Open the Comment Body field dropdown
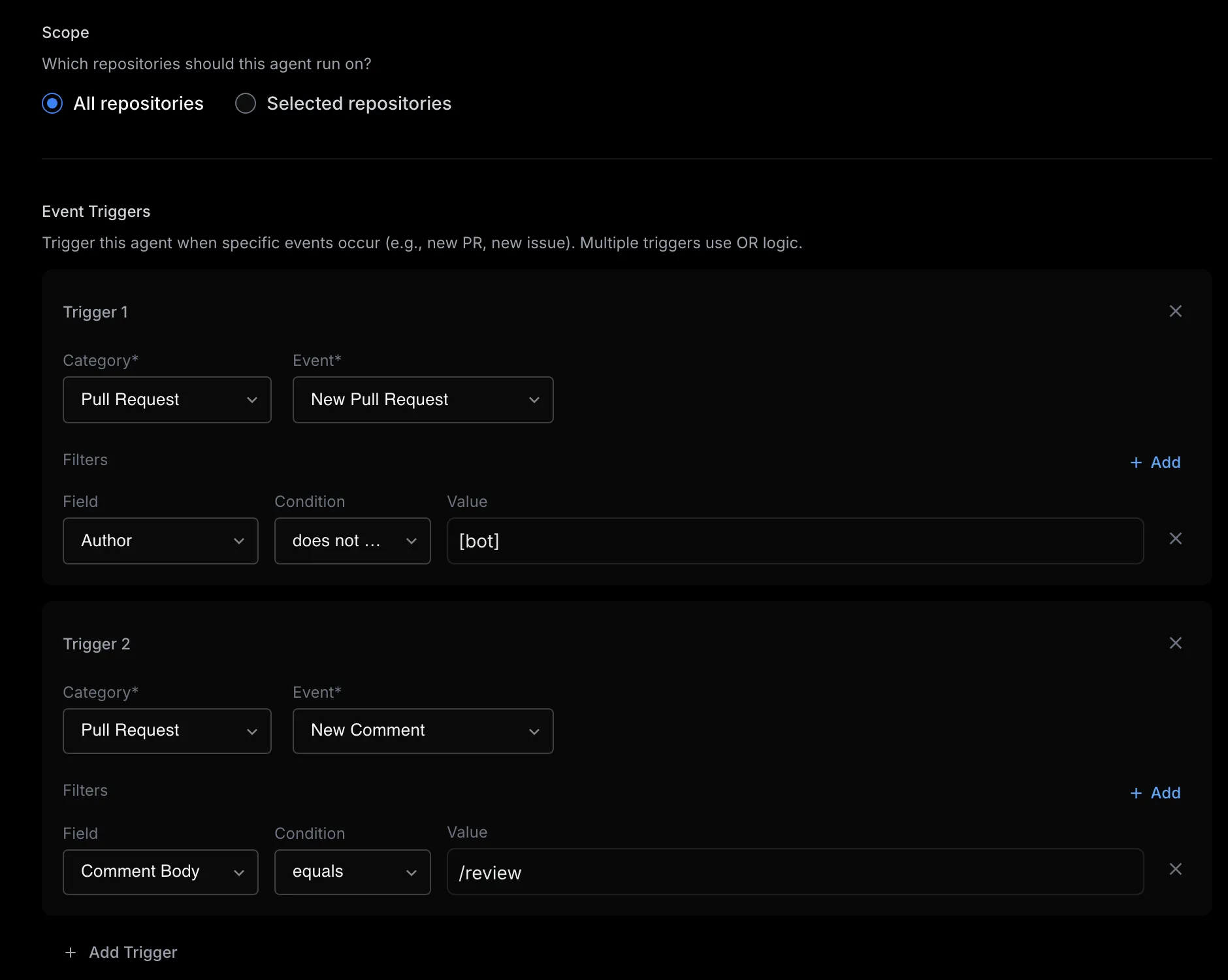 (161, 872)
